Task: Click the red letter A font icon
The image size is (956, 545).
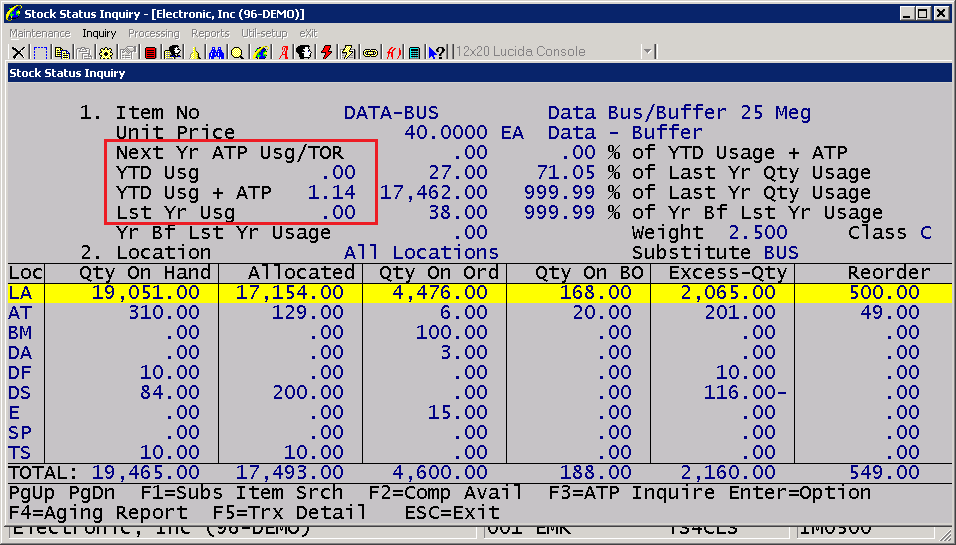Action: [283, 52]
